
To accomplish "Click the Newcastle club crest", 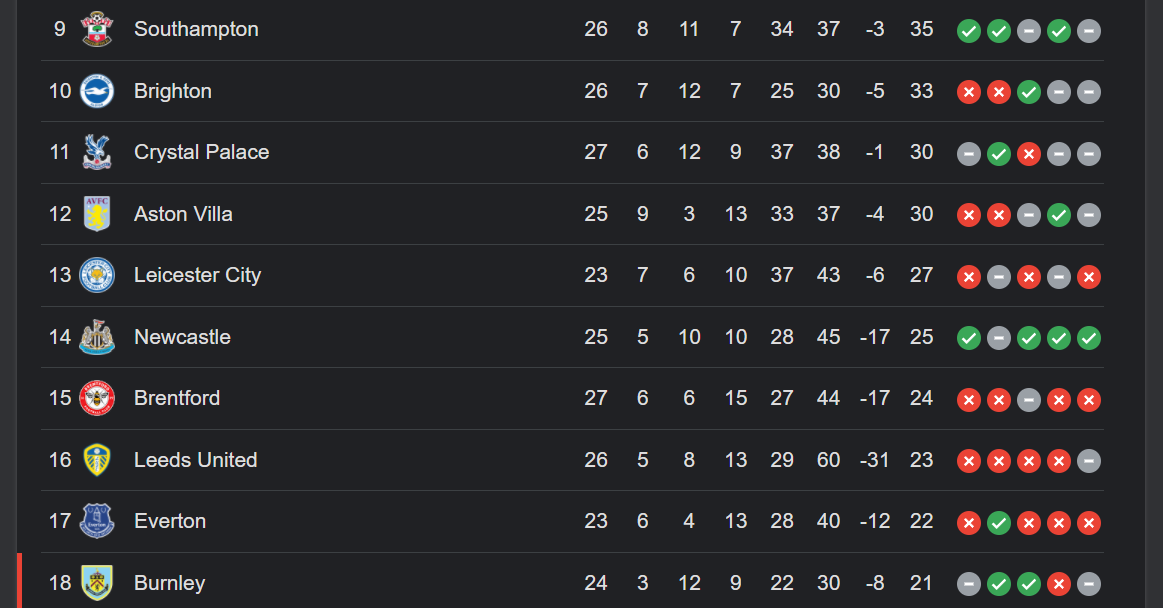I will point(96,337).
